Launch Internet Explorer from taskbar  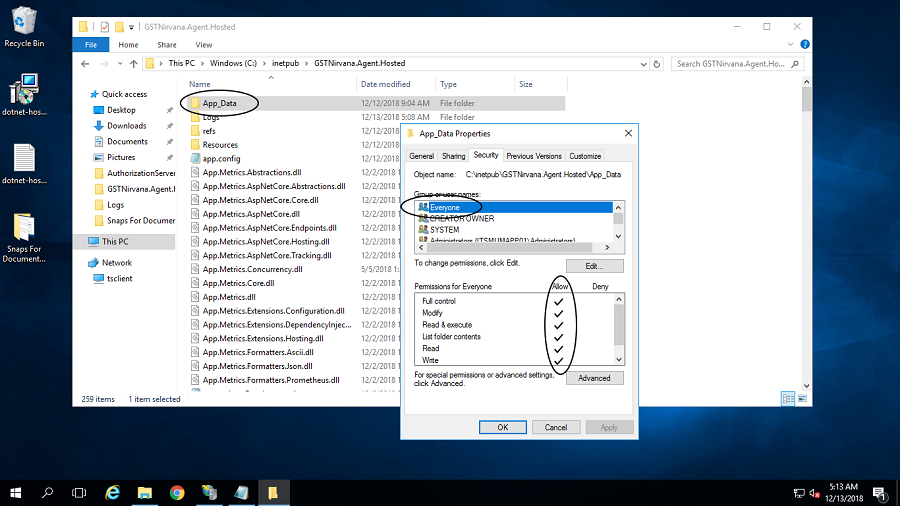coord(112,492)
